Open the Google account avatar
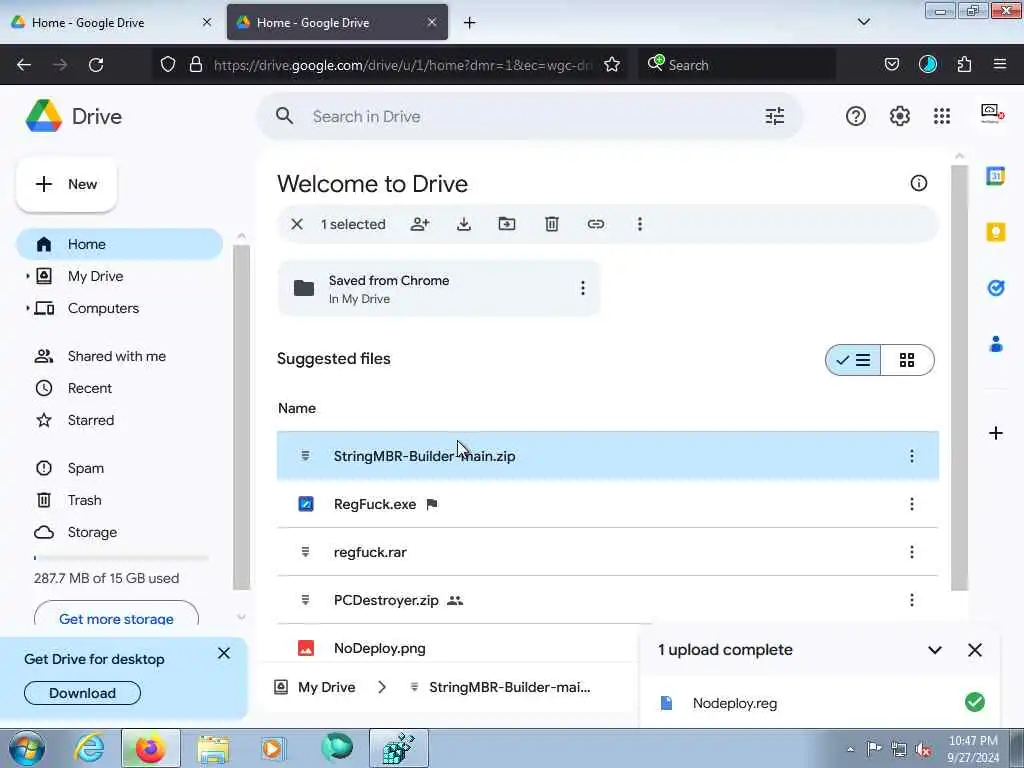The height and width of the screenshot is (768, 1024). (991, 114)
